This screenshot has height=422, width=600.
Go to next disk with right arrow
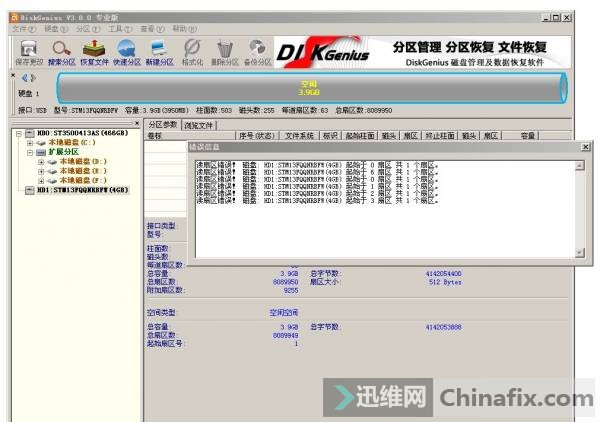click(33, 78)
